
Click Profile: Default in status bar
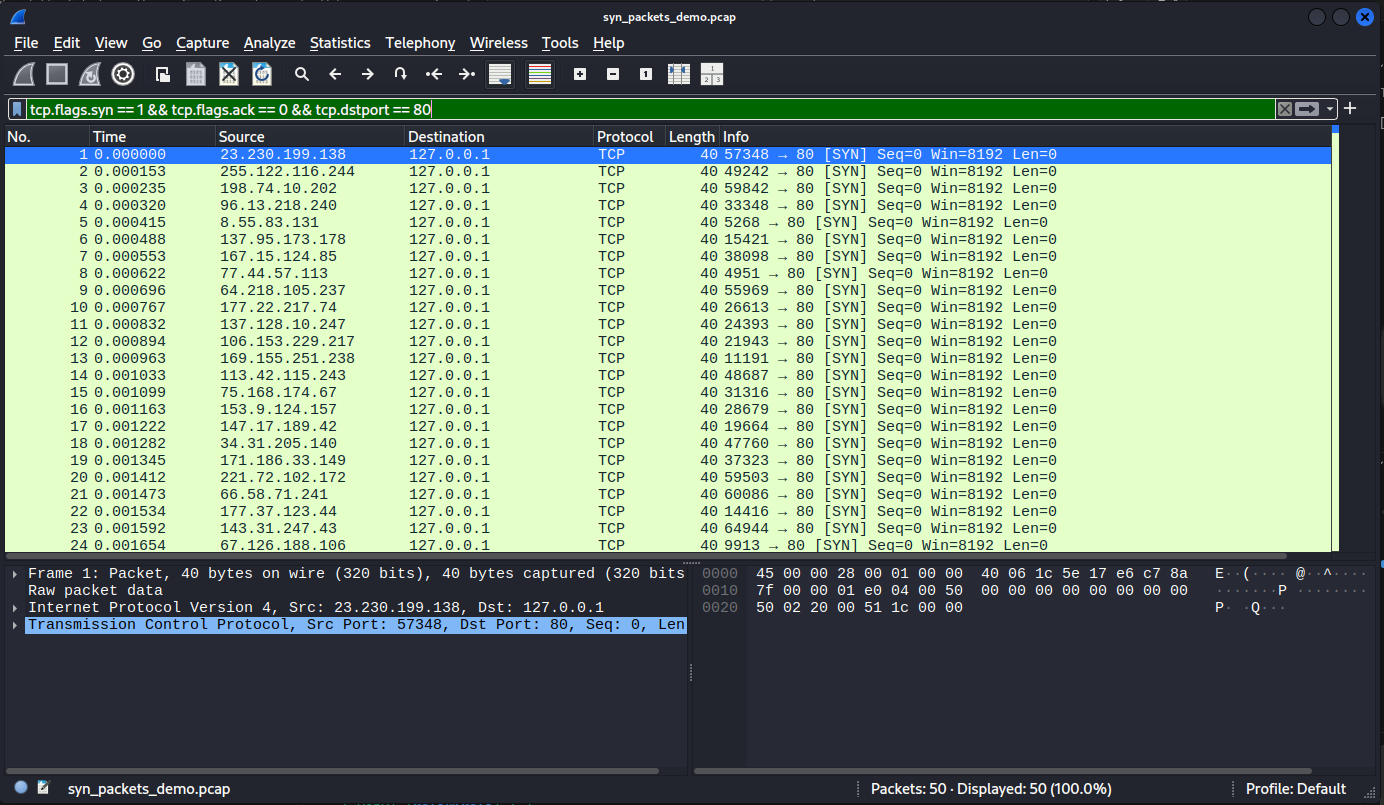[x=1295, y=789]
